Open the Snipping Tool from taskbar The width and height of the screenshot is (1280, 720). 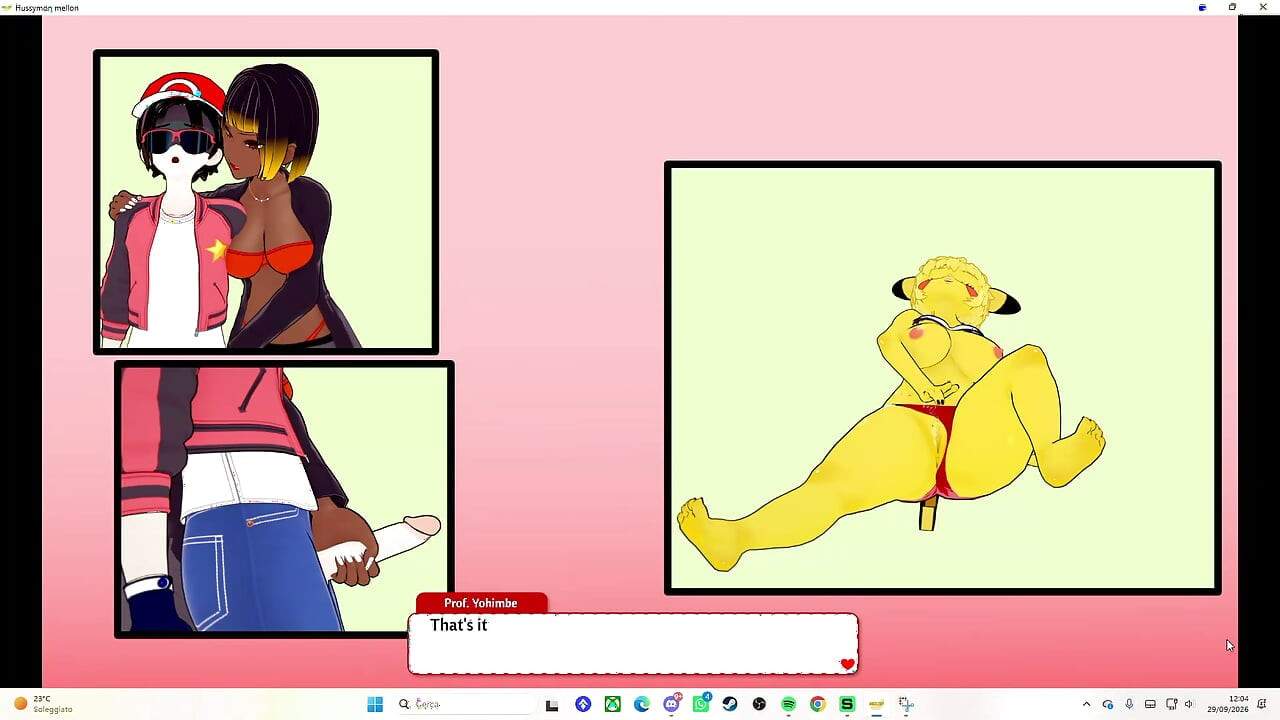click(x=906, y=704)
